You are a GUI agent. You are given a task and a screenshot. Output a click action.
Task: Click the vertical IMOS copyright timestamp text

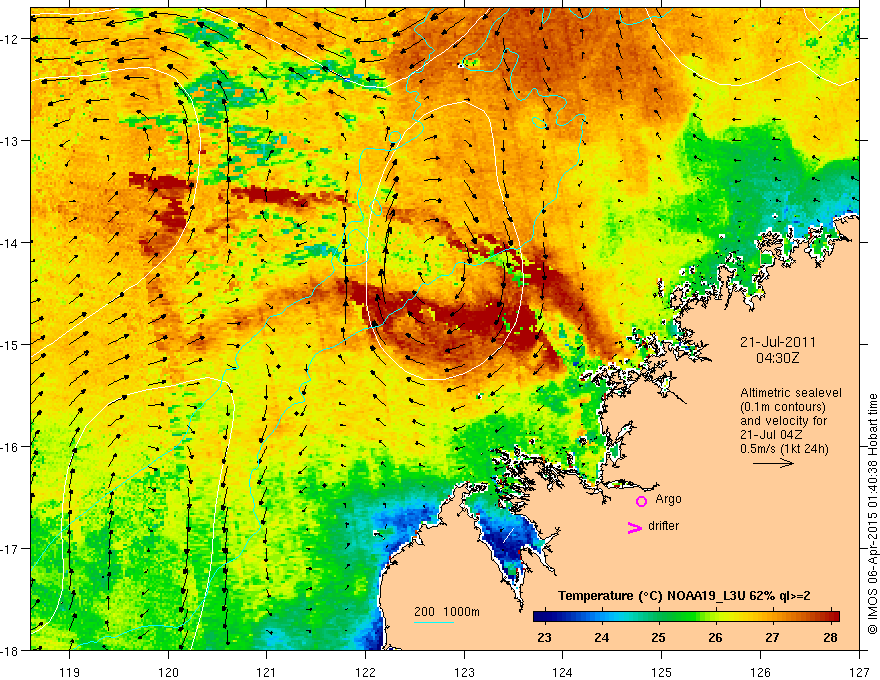point(872,514)
